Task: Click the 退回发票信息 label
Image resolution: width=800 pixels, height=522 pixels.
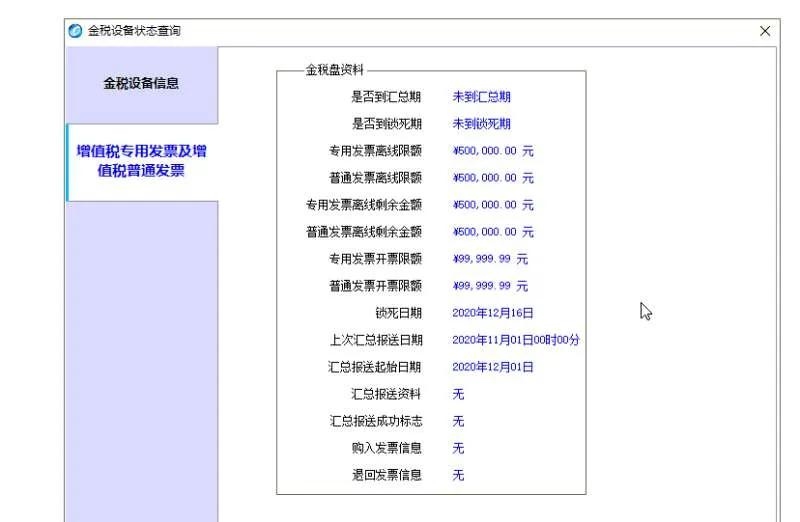Action: tap(386, 476)
